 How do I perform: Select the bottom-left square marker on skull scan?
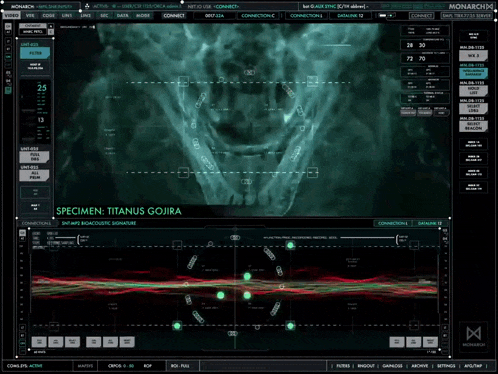coord(183,173)
